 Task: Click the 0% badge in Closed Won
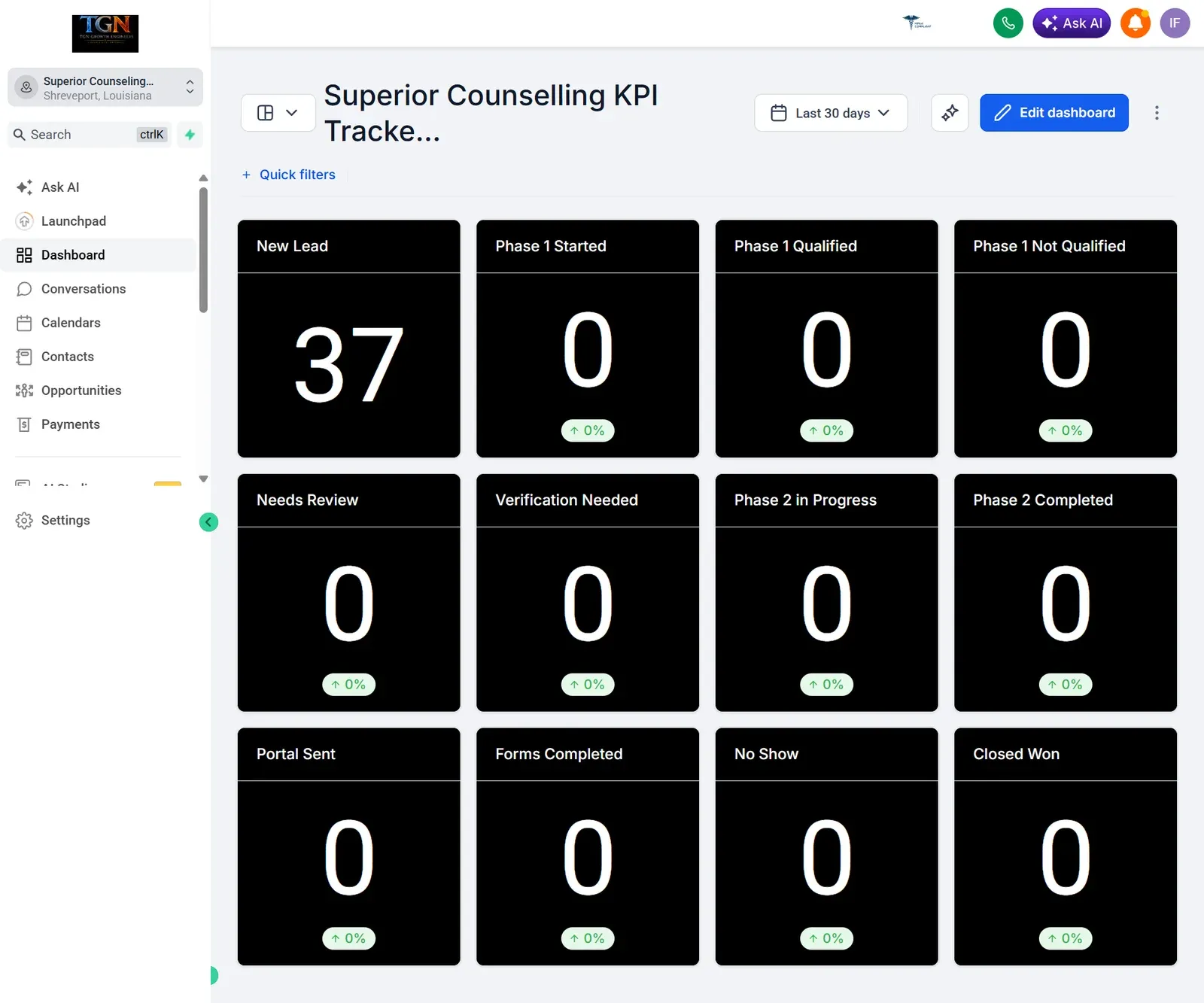click(1066, 938)
